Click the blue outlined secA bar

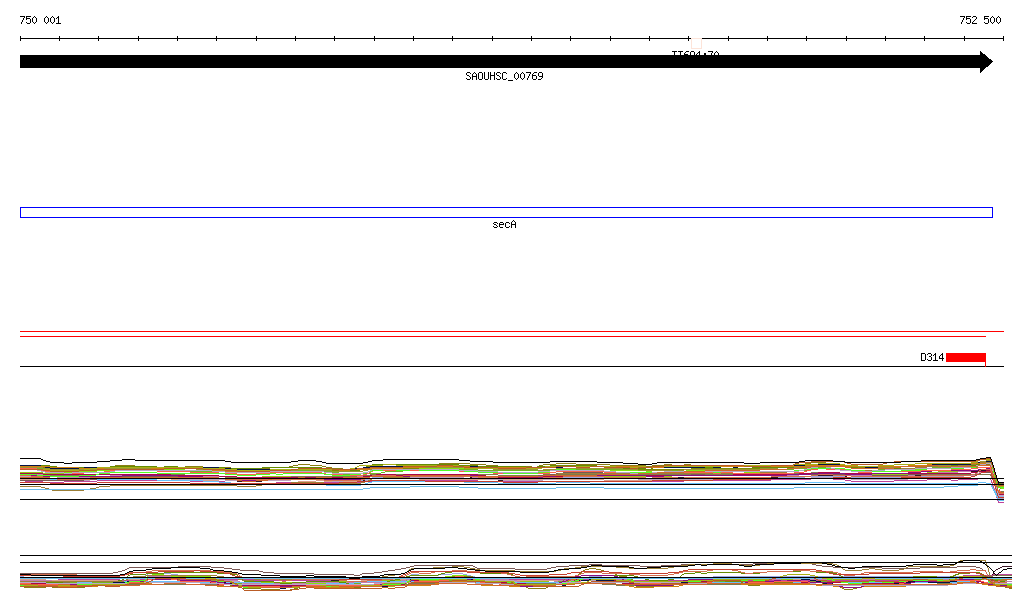coord(506,212)
